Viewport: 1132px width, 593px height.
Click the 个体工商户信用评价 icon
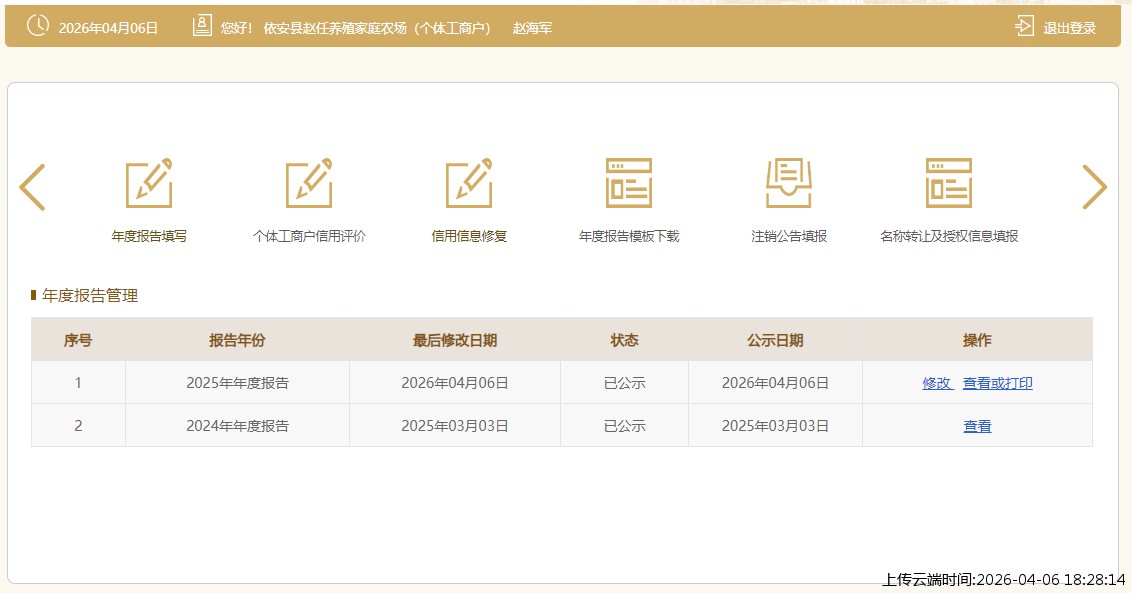[x=309, y=184]
